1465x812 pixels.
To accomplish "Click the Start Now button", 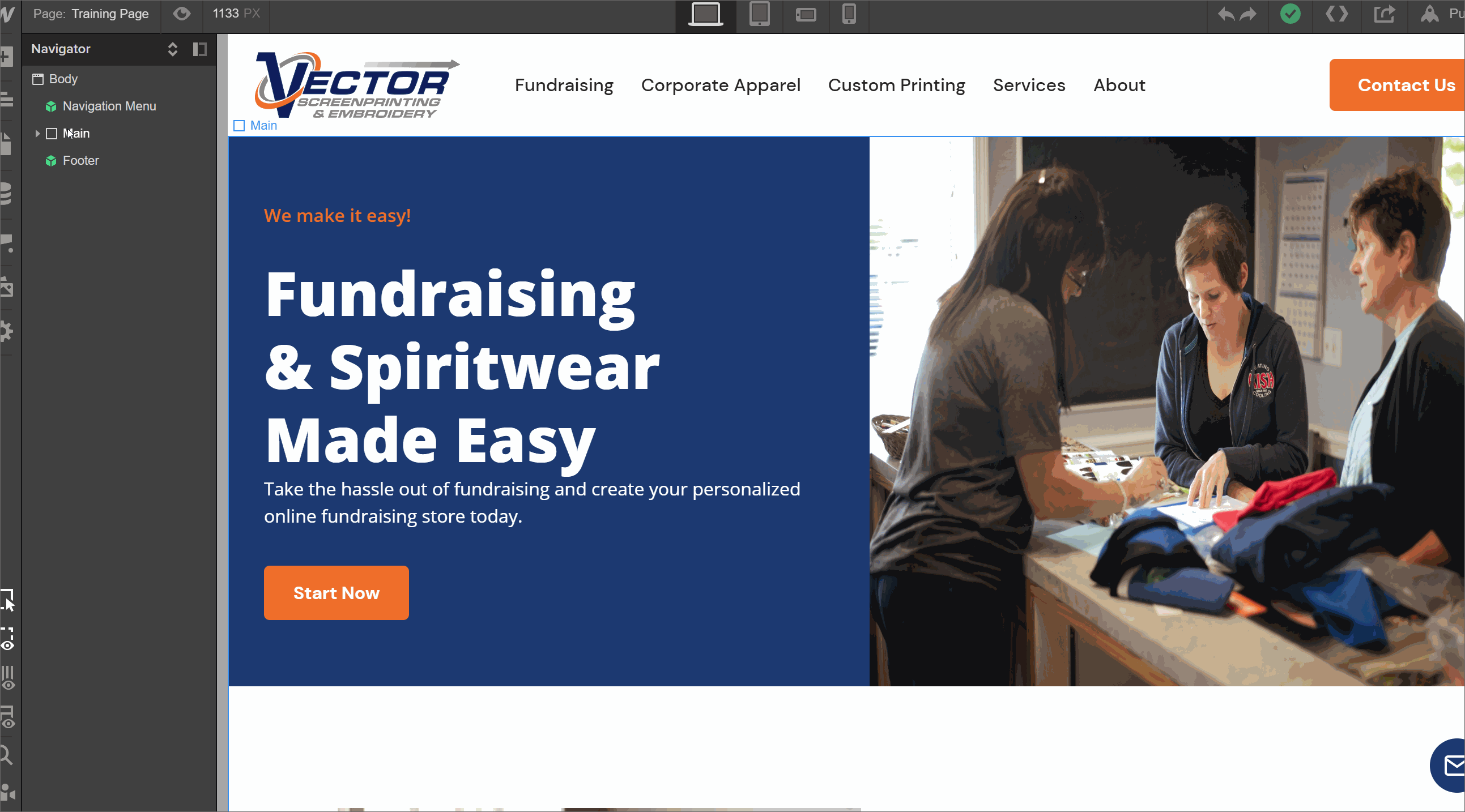I will coord(336,592).
